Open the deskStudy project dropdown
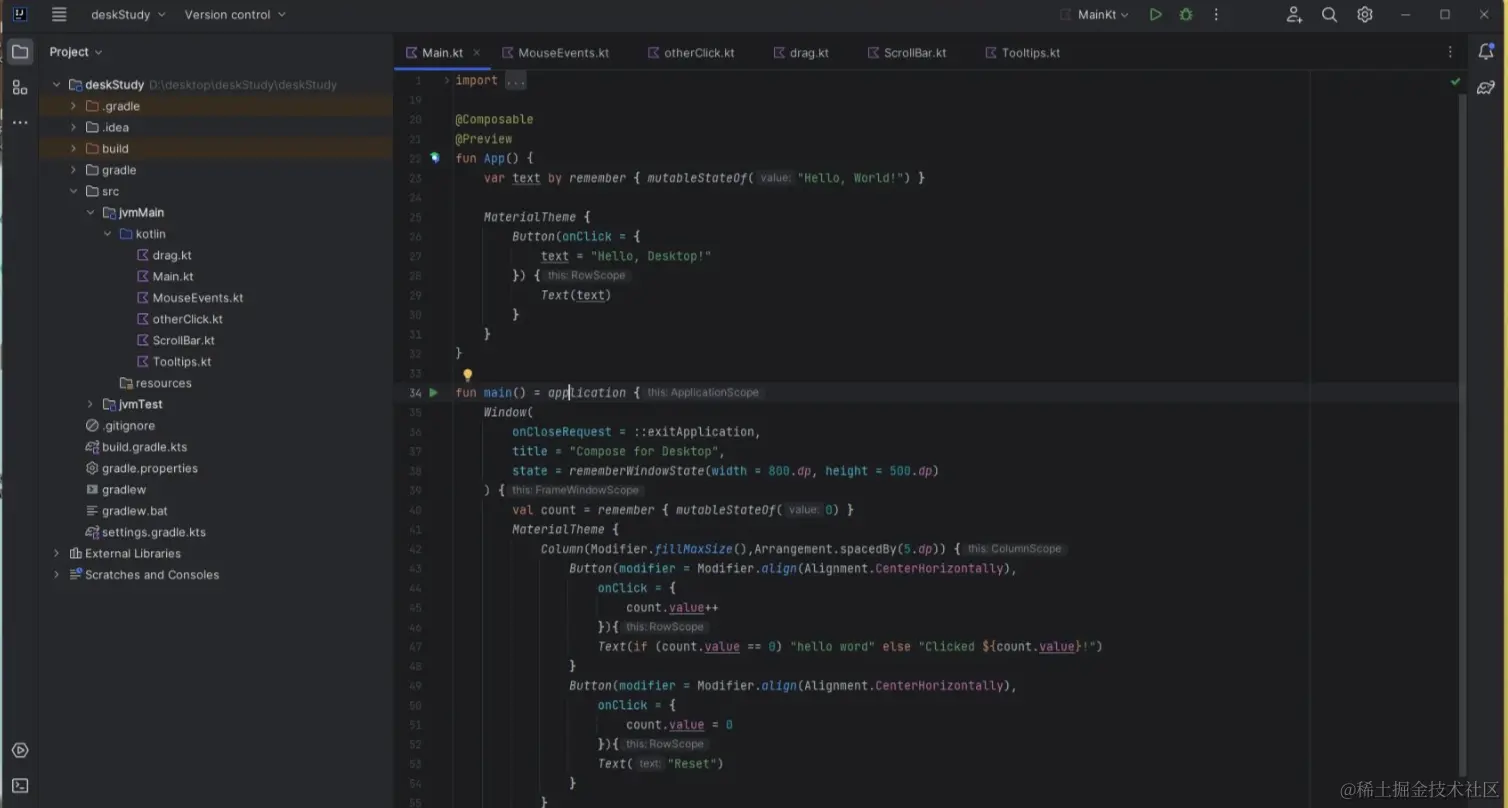 click(128, 14)
